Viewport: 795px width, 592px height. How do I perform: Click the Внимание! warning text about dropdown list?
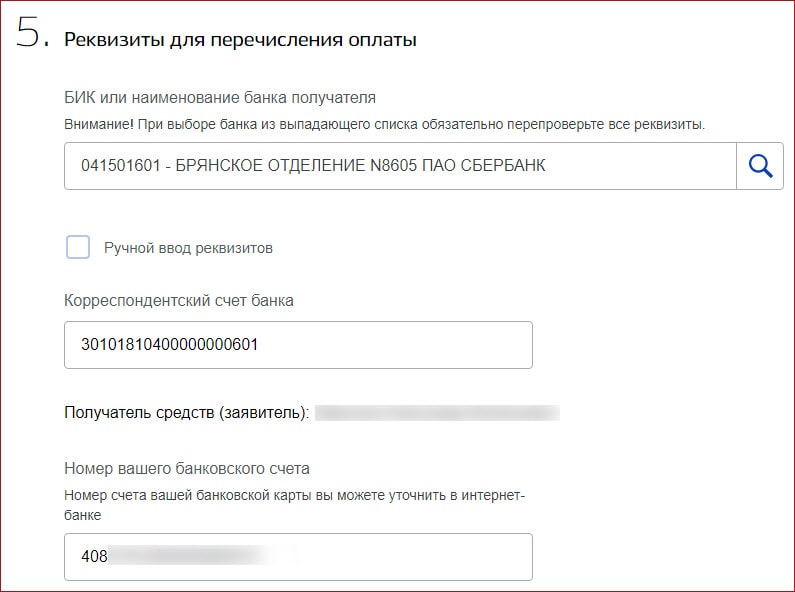tap(384, 124)
